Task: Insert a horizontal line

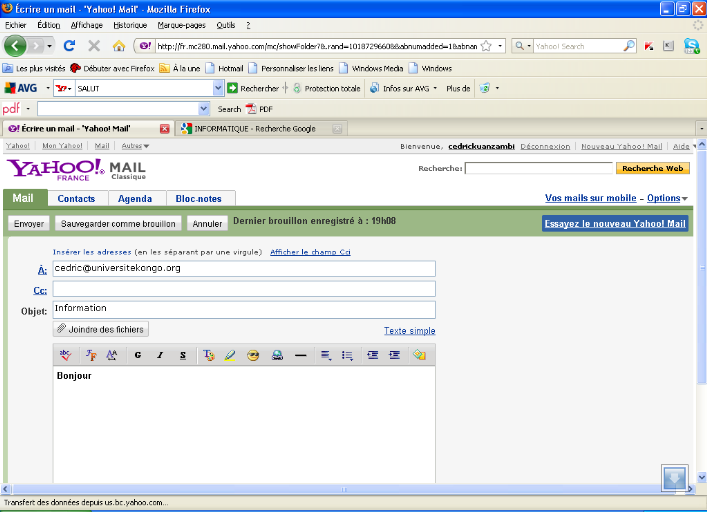Action: pos(300,356)
